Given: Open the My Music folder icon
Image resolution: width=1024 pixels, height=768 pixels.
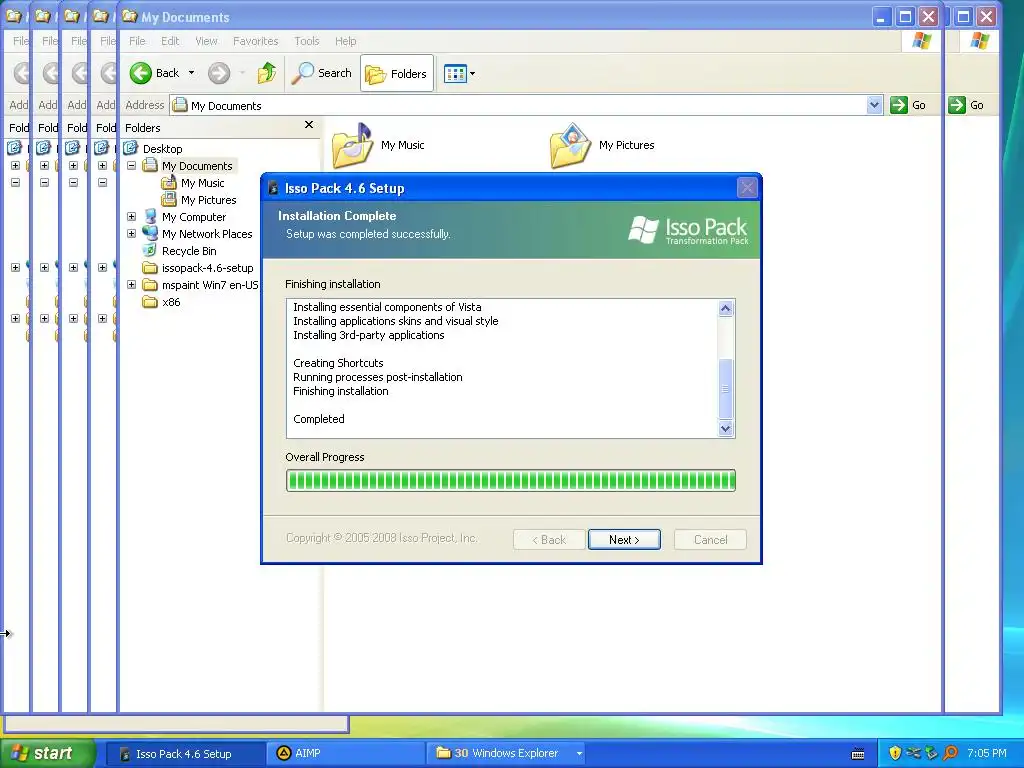Looking at the screenshot, I should (352, 146).
